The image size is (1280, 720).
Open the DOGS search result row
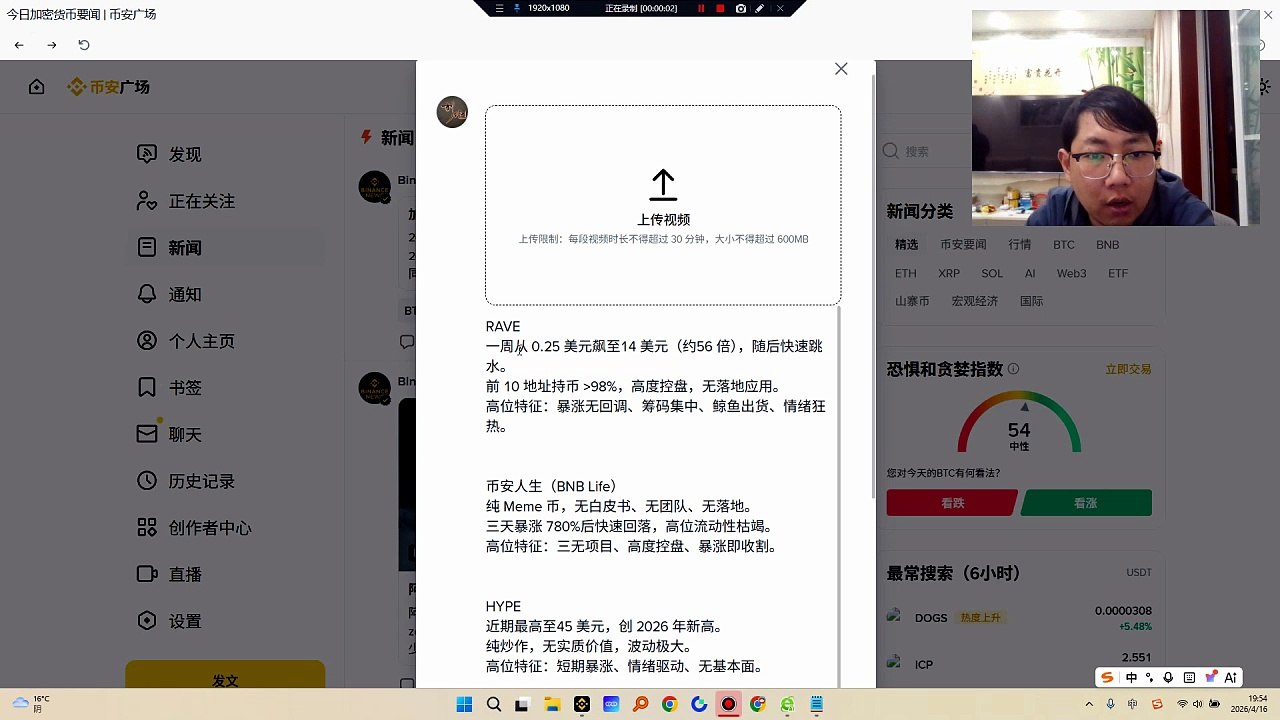pyautogui.click(x=1019, y=618)
